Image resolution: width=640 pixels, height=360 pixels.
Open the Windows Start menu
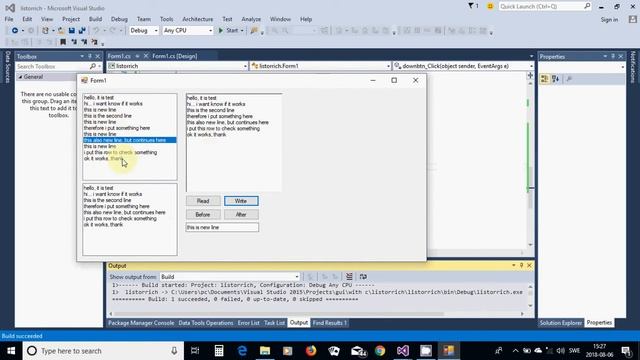(11, 351)
